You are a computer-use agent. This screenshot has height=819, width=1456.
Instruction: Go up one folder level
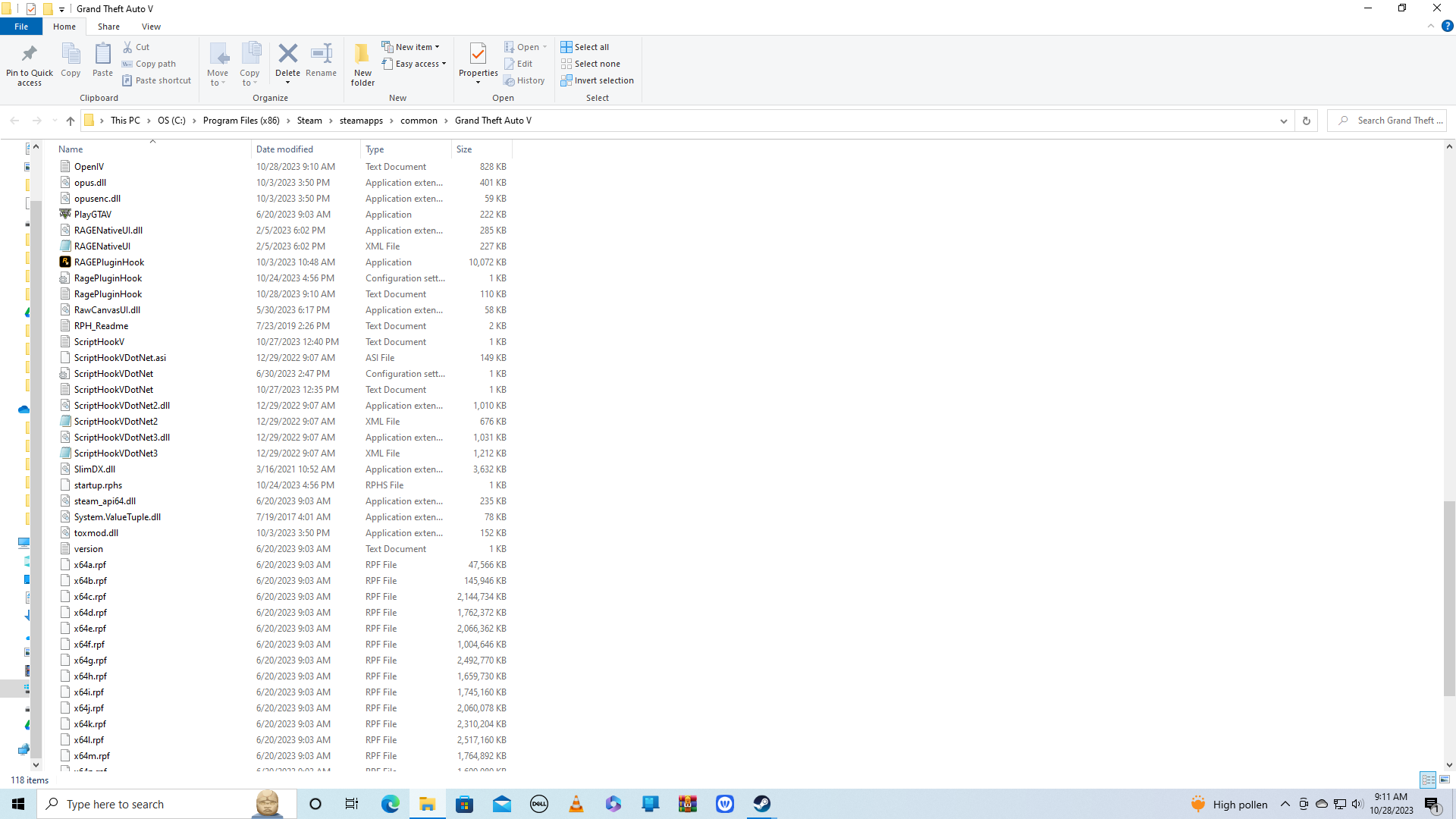click(70, 121)
